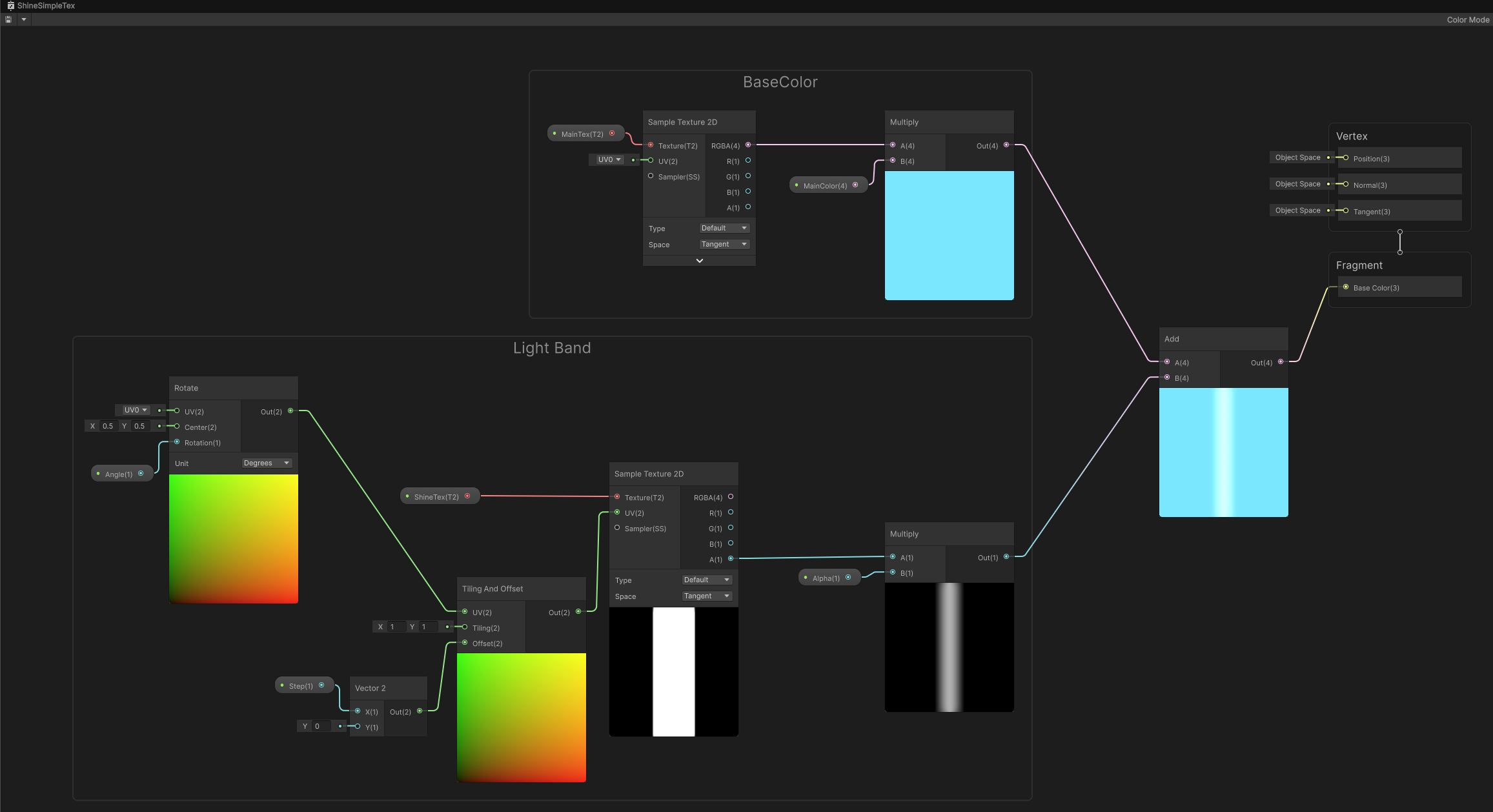The height and width of the screenshot is (812, 1493).
Task: Click the Color Mode menu
Action: click(1467, 20)
